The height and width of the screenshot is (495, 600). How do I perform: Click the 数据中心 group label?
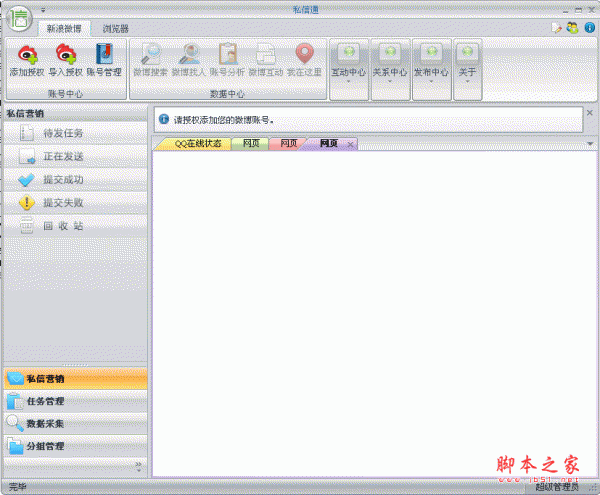(227, 94)
